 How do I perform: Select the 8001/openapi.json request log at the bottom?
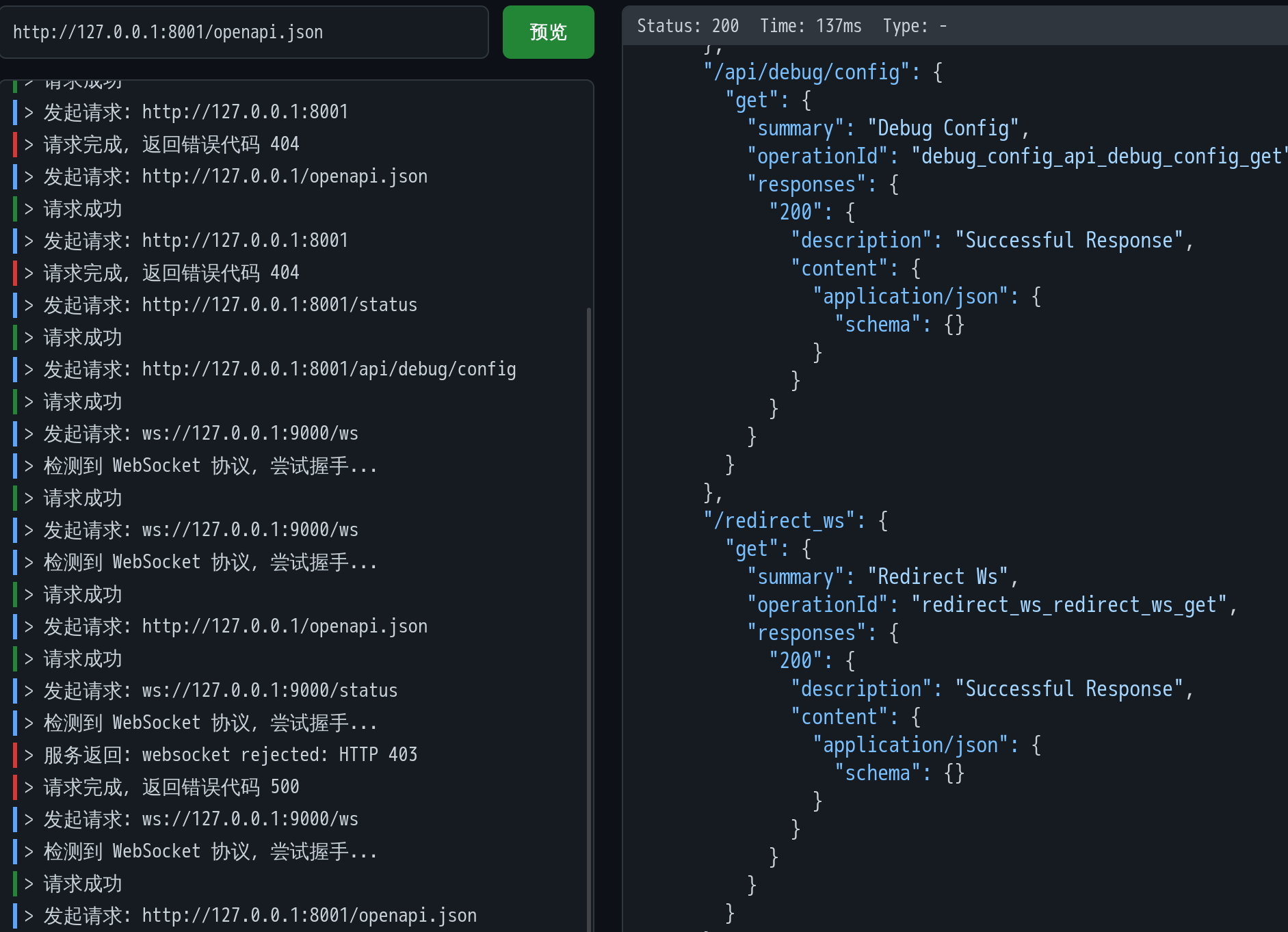(260, 915)
